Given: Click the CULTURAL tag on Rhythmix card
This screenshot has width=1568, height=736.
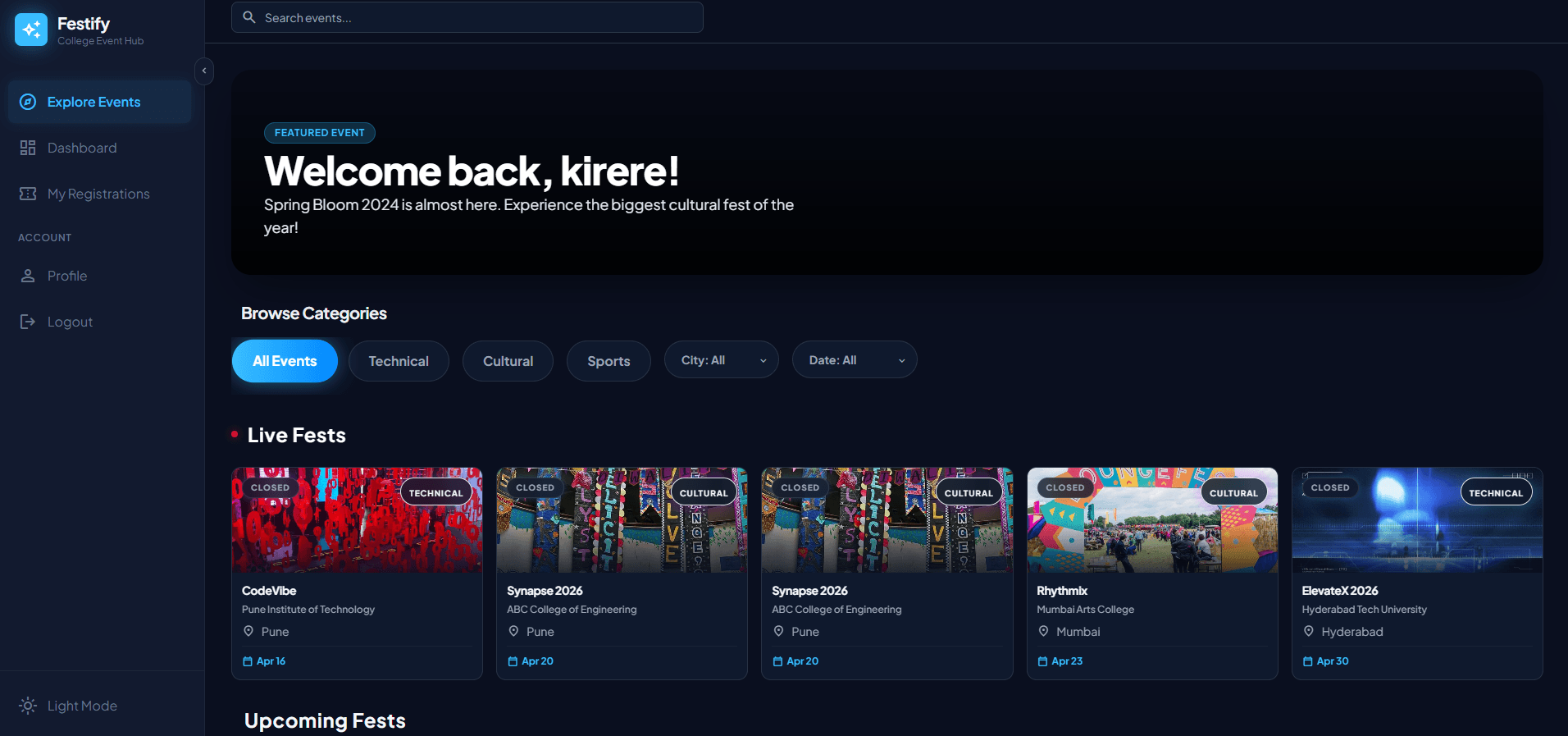Looking at the screenshot, I should 1233,493.
